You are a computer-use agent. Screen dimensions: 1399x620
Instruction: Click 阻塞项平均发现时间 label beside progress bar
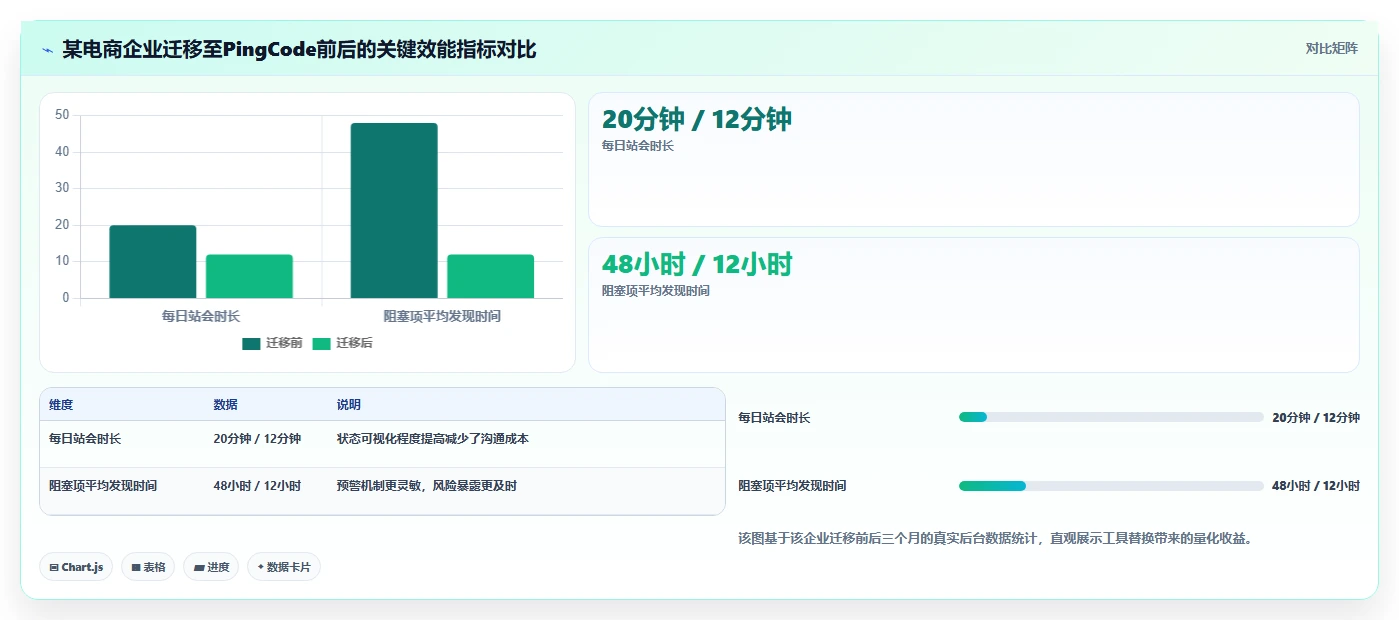point(792,486)
